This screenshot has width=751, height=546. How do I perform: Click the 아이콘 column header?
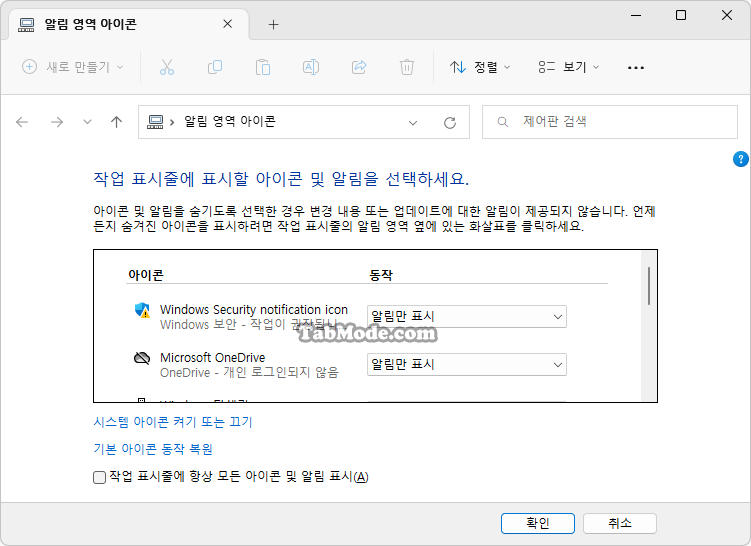(x=146, y=275)
